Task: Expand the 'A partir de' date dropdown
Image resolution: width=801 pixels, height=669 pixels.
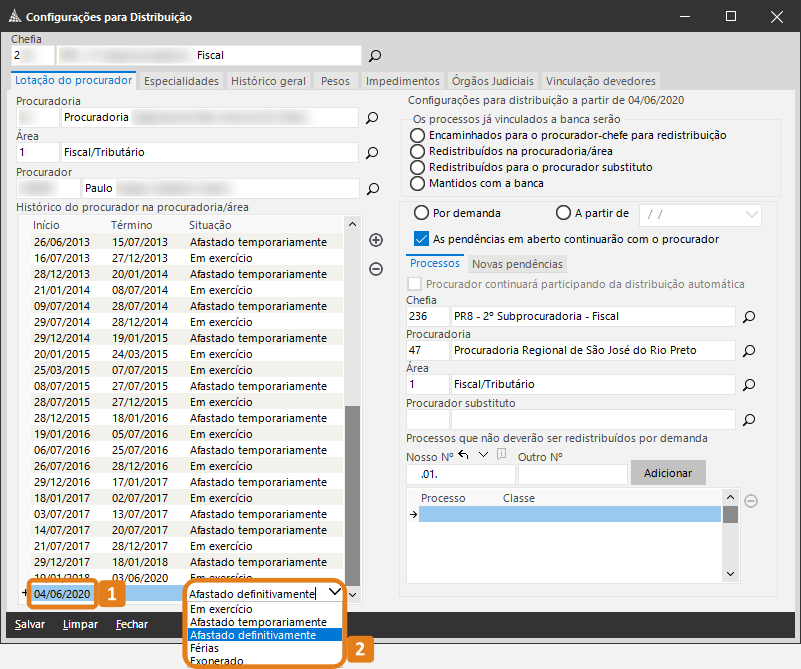Action: 751,214
